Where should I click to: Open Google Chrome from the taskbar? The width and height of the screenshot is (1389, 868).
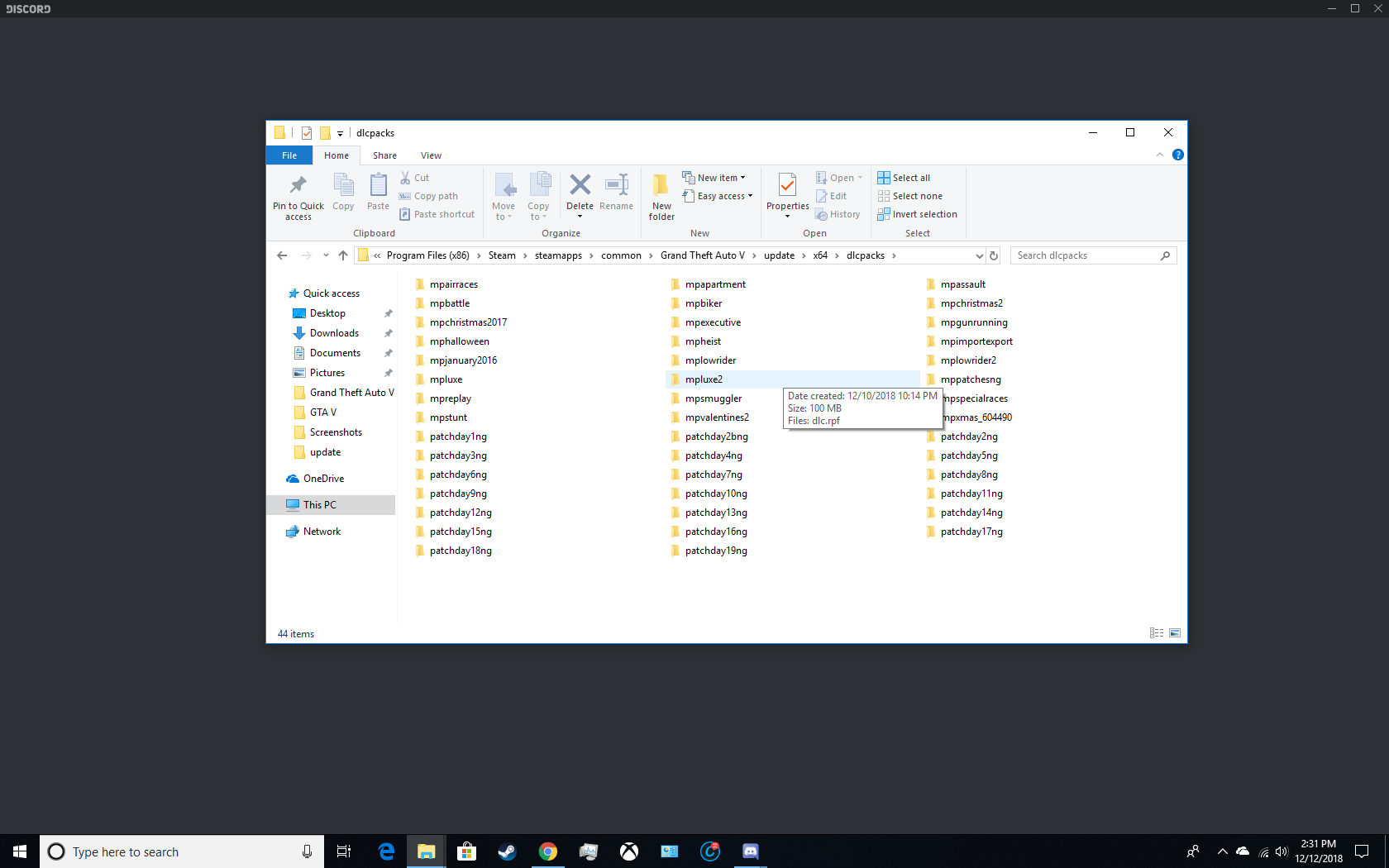[547, 851]
